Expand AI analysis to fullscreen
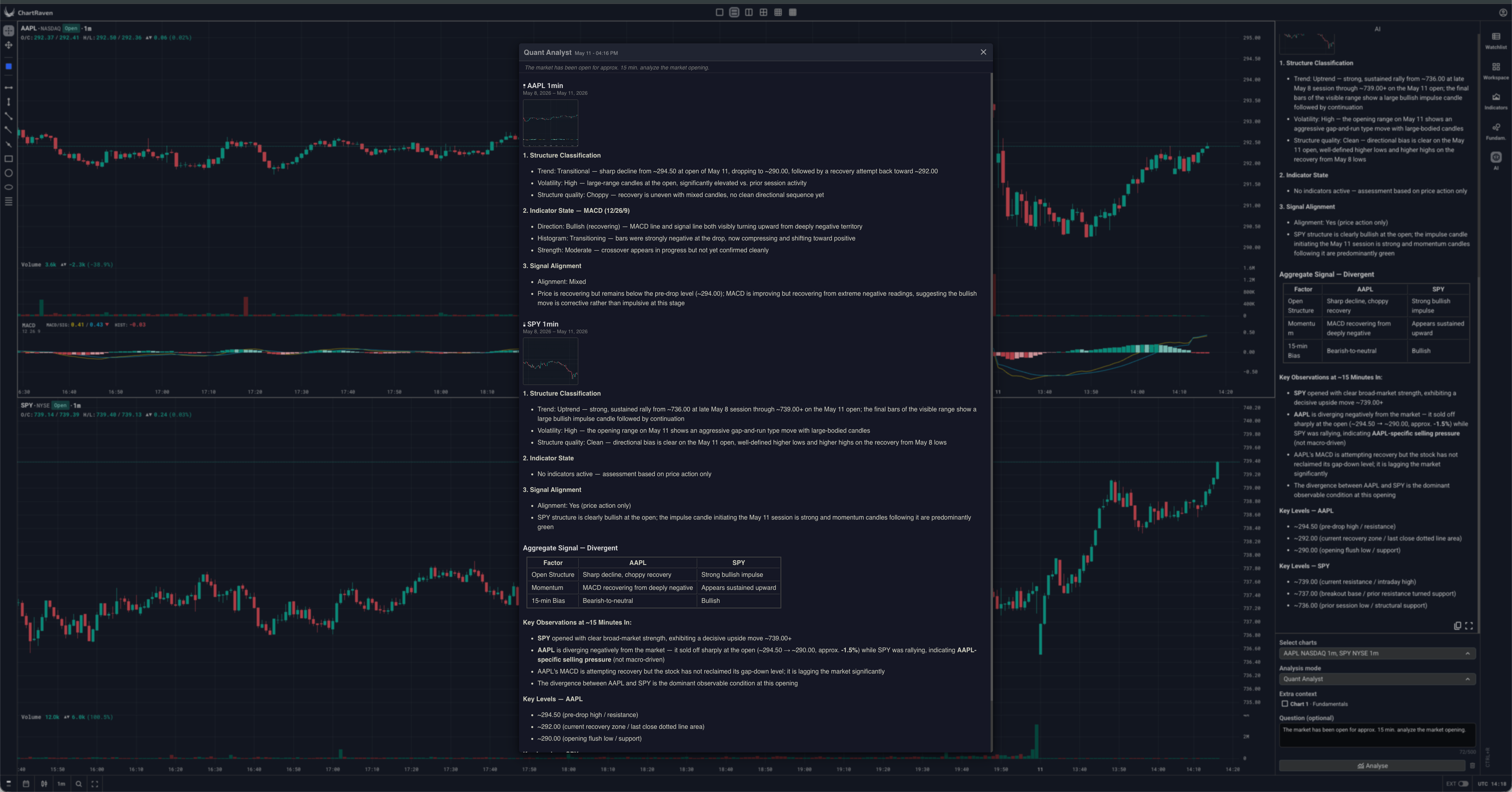 coord(1469,626)
